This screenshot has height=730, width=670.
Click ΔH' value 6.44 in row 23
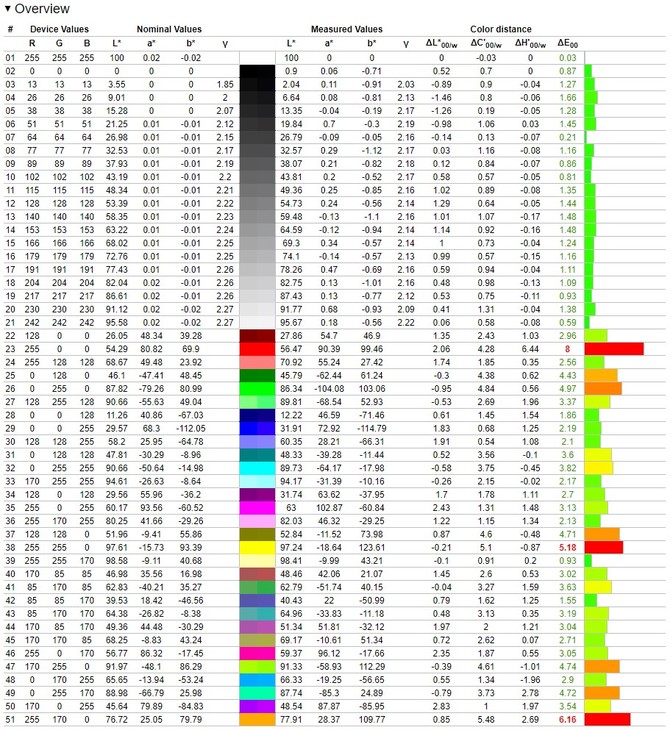(530, 349)
